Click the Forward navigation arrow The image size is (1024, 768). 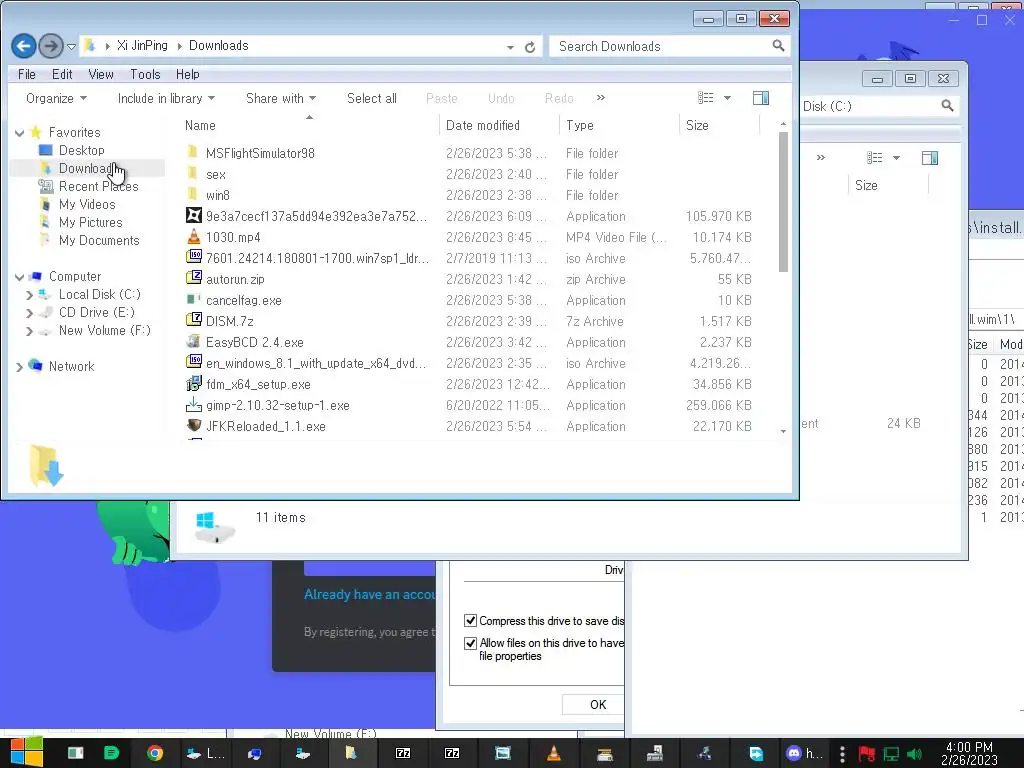click(x=51, y=46)
